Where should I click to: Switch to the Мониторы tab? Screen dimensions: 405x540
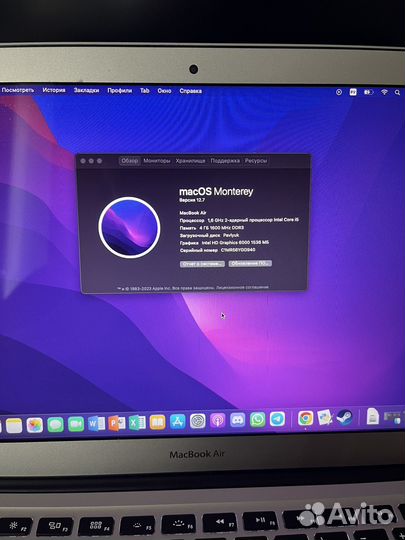tap(157, 161)
